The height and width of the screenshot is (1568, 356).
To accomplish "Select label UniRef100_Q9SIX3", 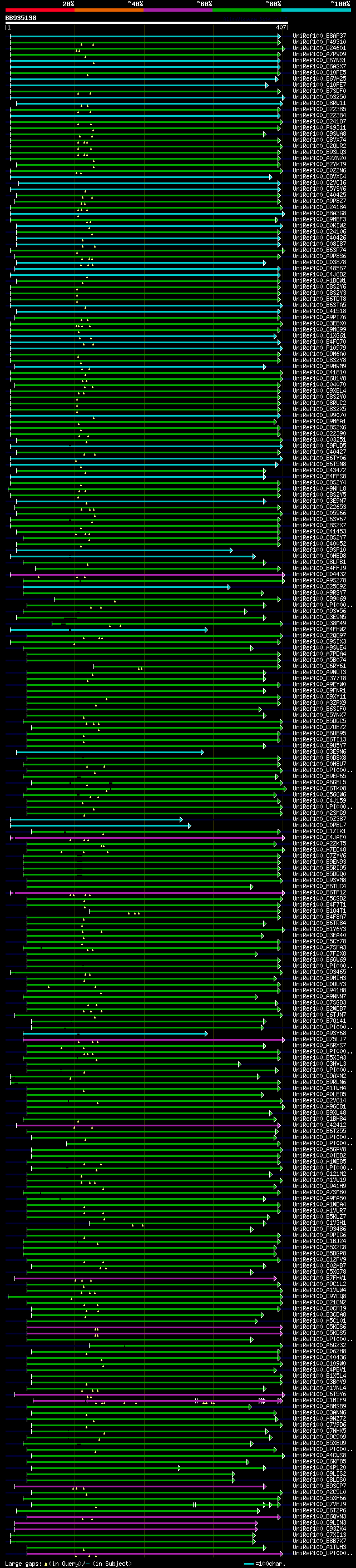I will click(319, 641).
